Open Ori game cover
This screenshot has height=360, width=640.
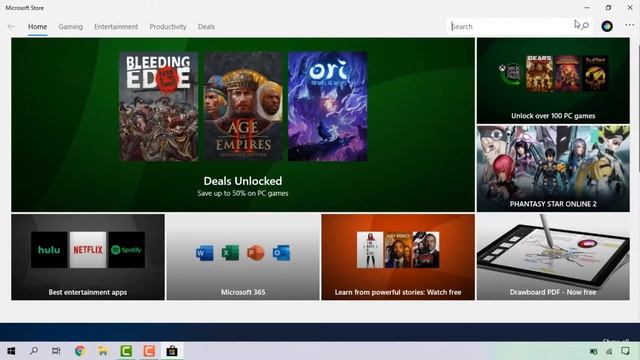pos(328,106)
